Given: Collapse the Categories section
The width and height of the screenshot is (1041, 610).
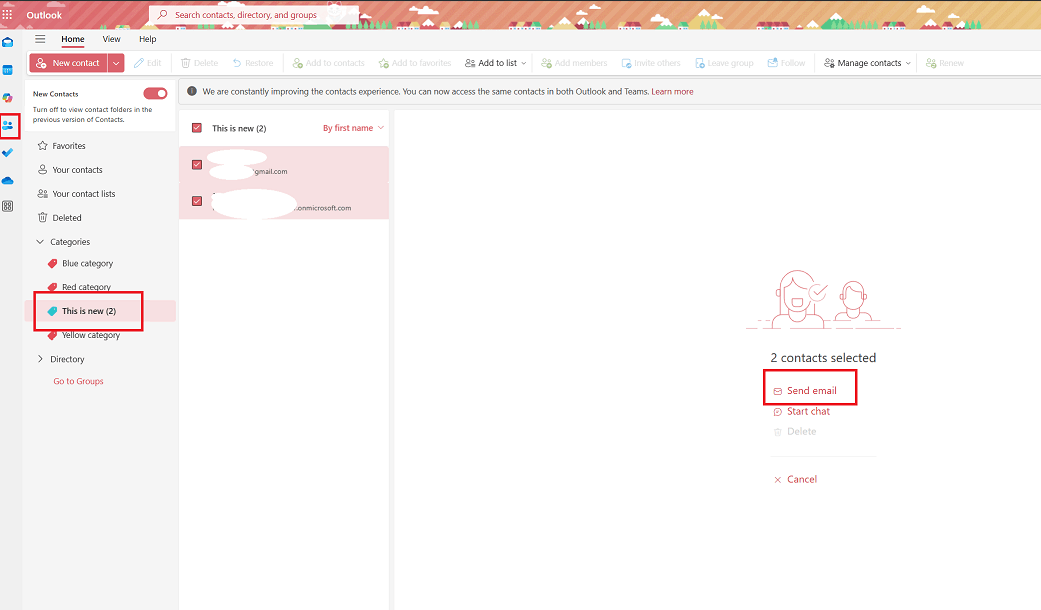Looking at the screenshot, I should point(40,242).
